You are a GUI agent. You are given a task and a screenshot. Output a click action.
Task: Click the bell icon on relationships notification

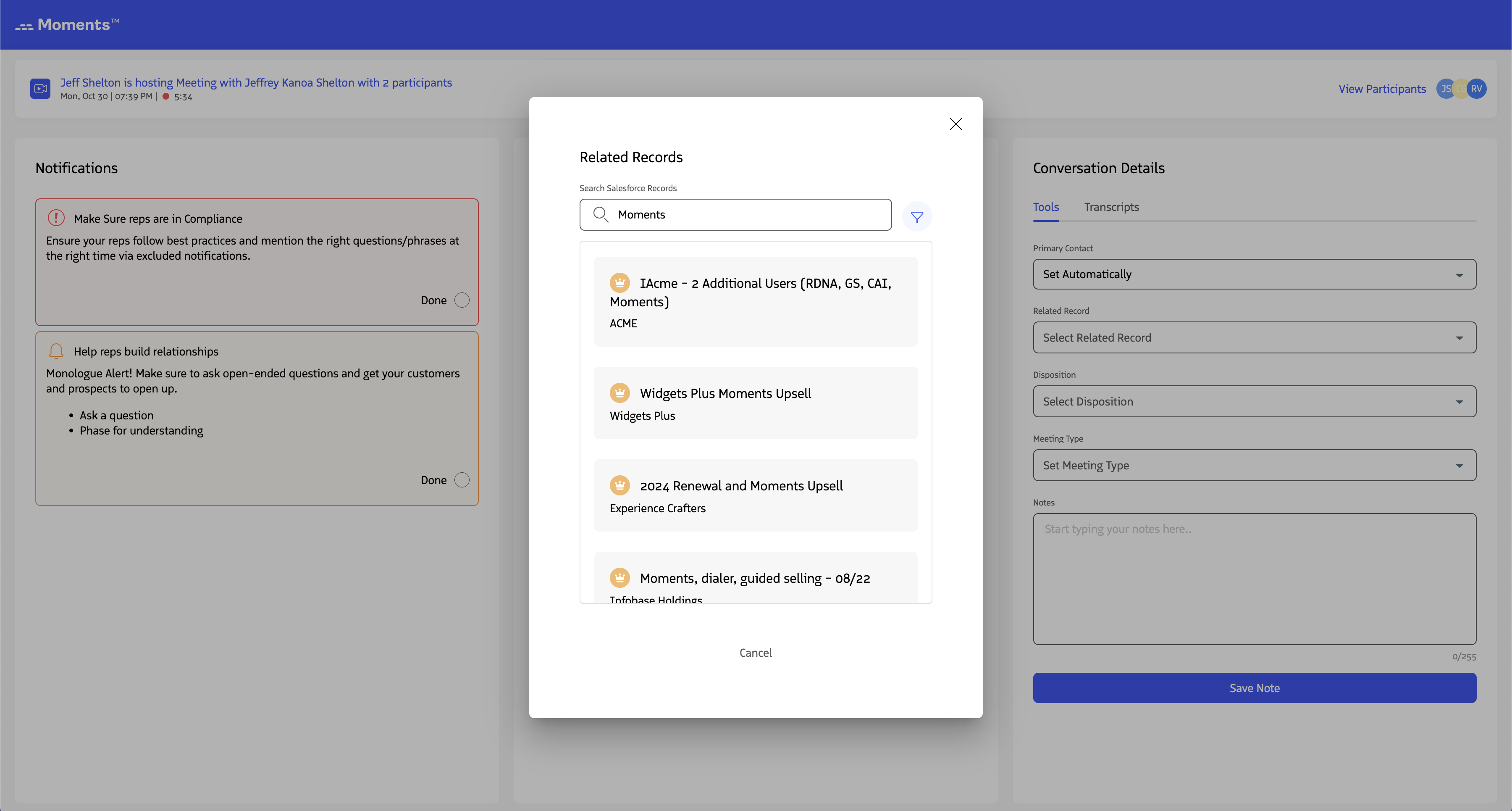coord(56,350)
